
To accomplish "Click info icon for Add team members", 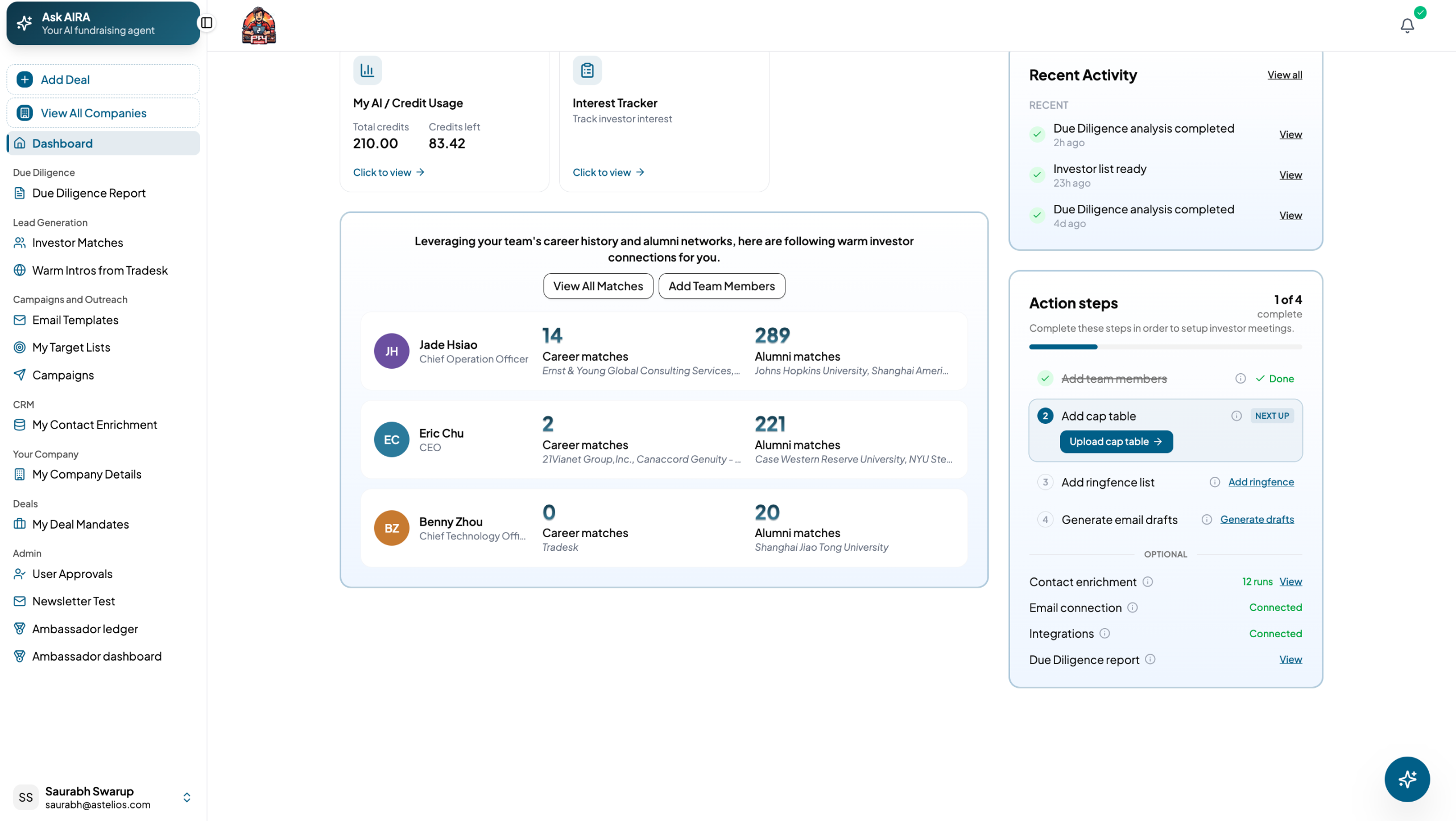I will click(x=1240, y=378).
